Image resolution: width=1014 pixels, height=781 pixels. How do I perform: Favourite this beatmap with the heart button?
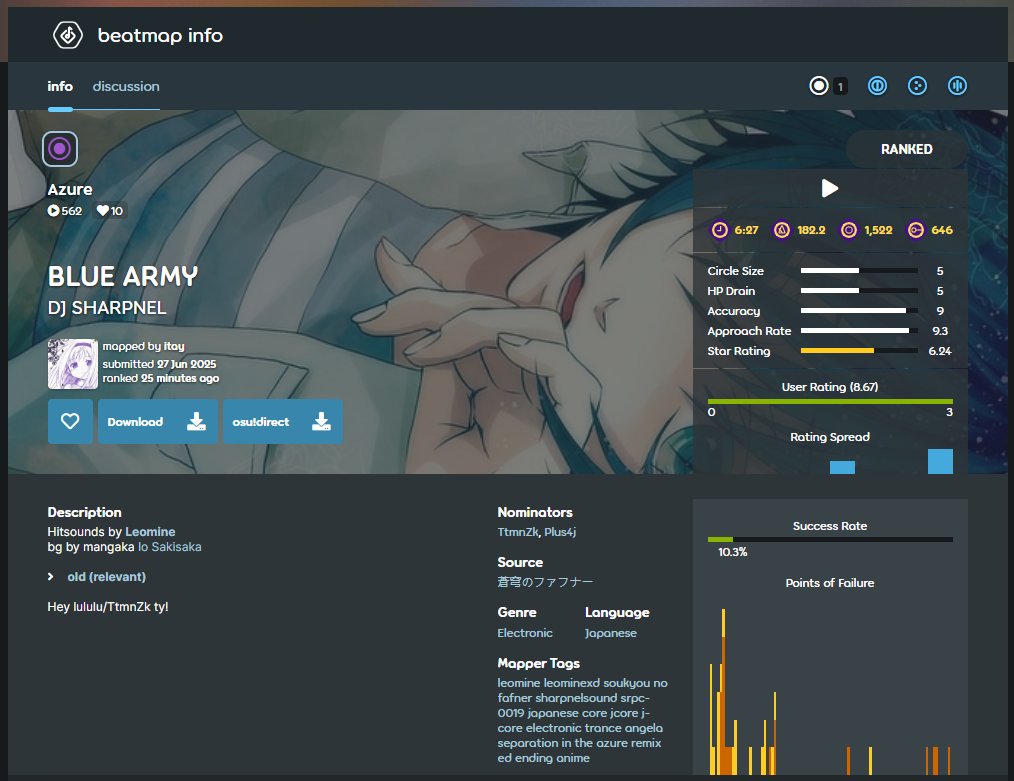[x=70, y=422]
